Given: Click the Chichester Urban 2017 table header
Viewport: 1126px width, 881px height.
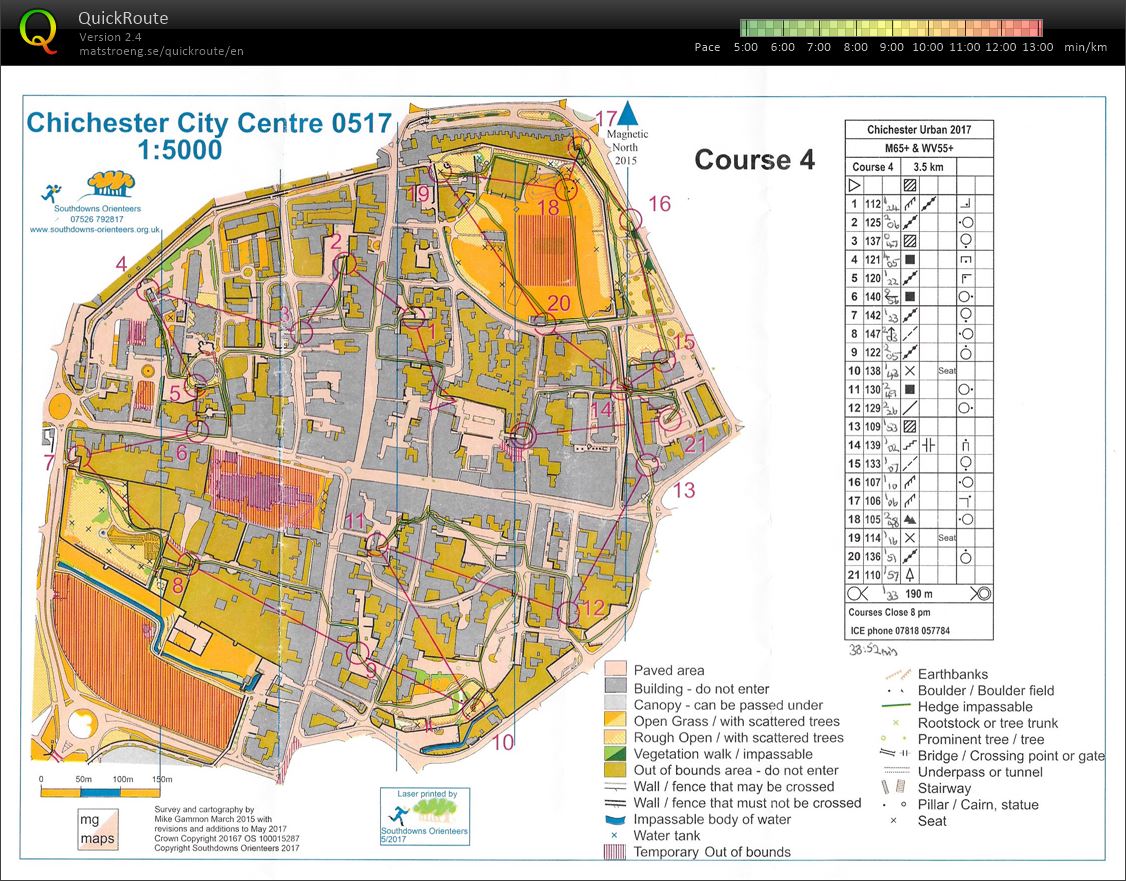Looking at the screenshot, I should tap(918, 130).
